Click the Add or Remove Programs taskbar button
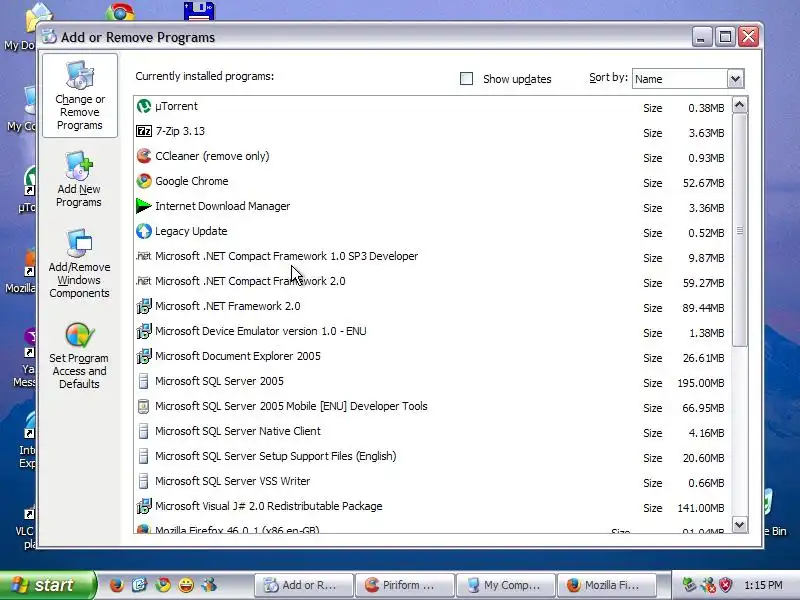Image resolution: width=800 pixels, height=600 pixels. [305, 585]
